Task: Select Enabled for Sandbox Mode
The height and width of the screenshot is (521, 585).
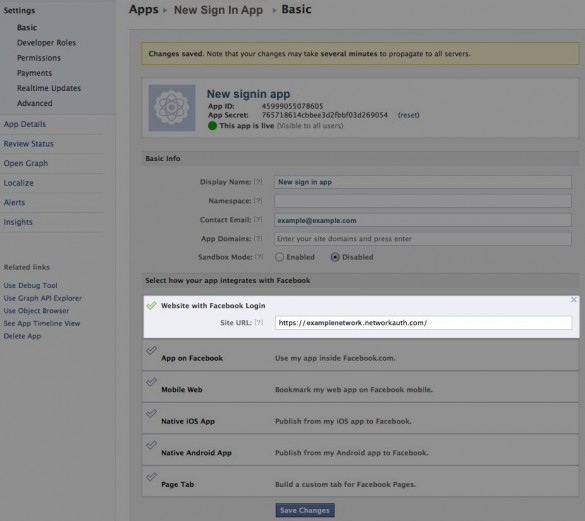Action: [279, 257]
